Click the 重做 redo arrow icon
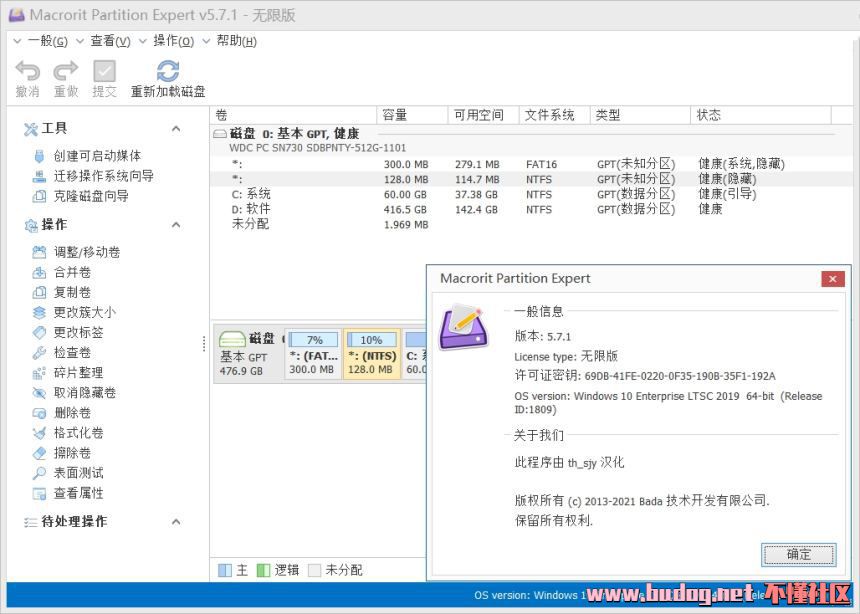This screenshot has height=614, width=860. pyautogui.click(x=66, y=71)
